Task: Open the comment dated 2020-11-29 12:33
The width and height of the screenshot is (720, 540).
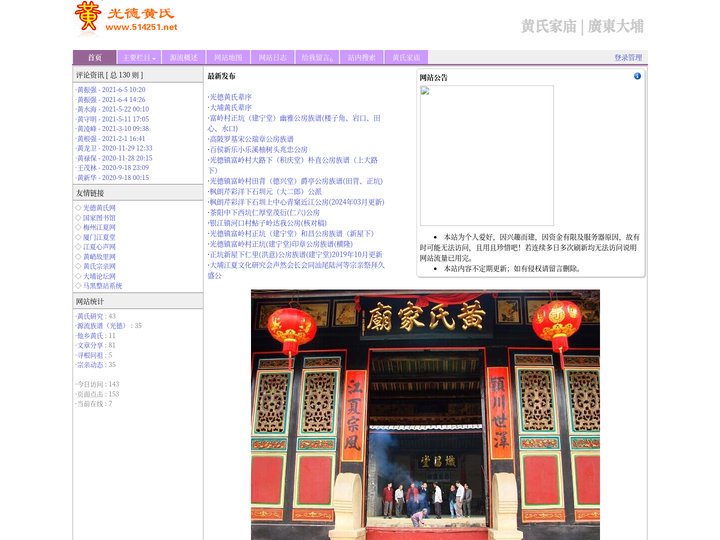Action: [x=114, y=148]
